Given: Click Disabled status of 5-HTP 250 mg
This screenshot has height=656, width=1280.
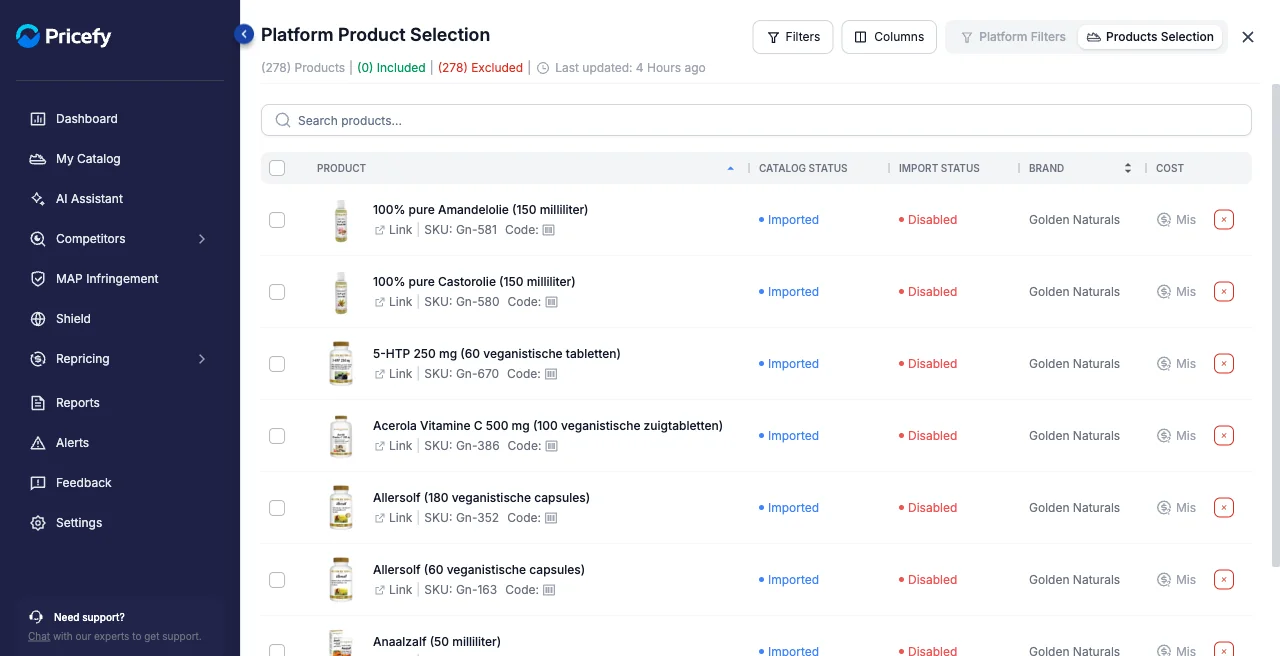Looking at the screenshot, I should coord(928,364).
